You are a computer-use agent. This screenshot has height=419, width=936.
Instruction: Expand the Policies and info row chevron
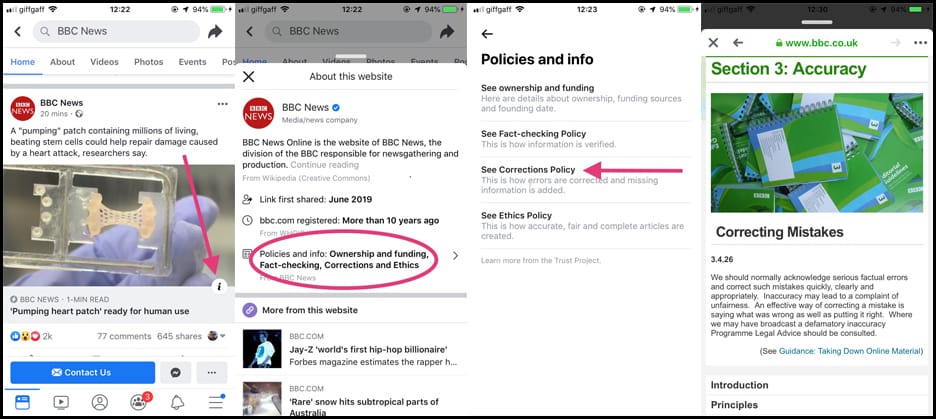[x=455, y=255]
